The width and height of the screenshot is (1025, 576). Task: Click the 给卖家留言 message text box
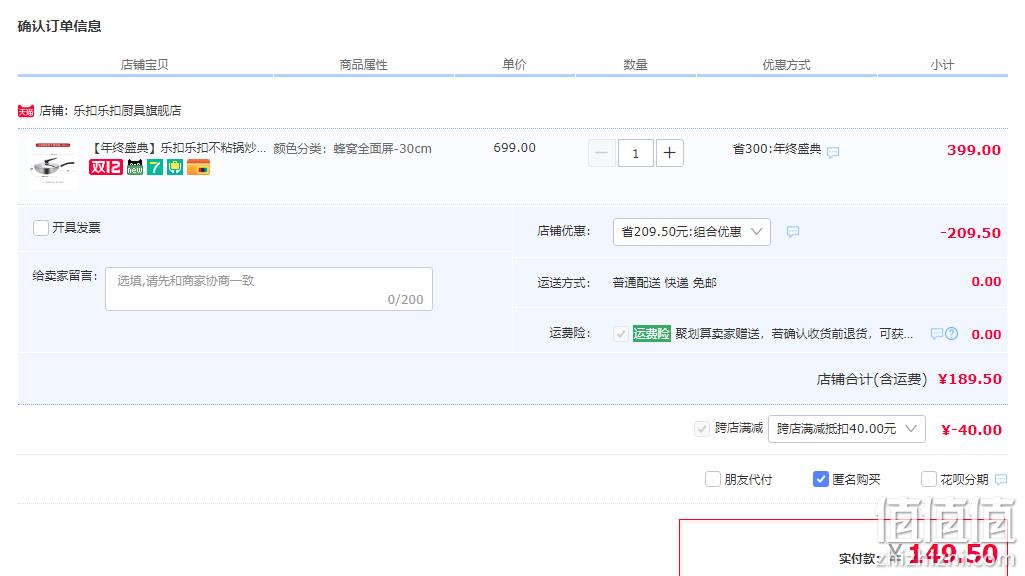(269, 289)
